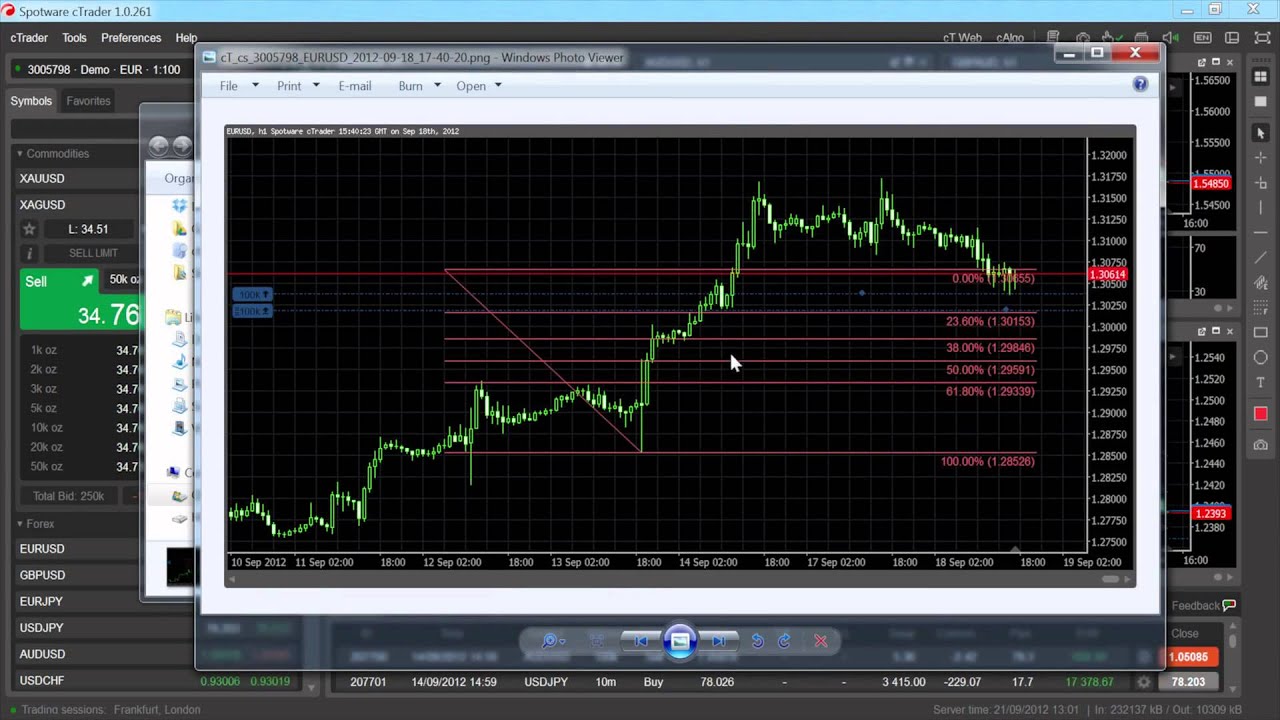Open the cT Web link

pos(962,38)
